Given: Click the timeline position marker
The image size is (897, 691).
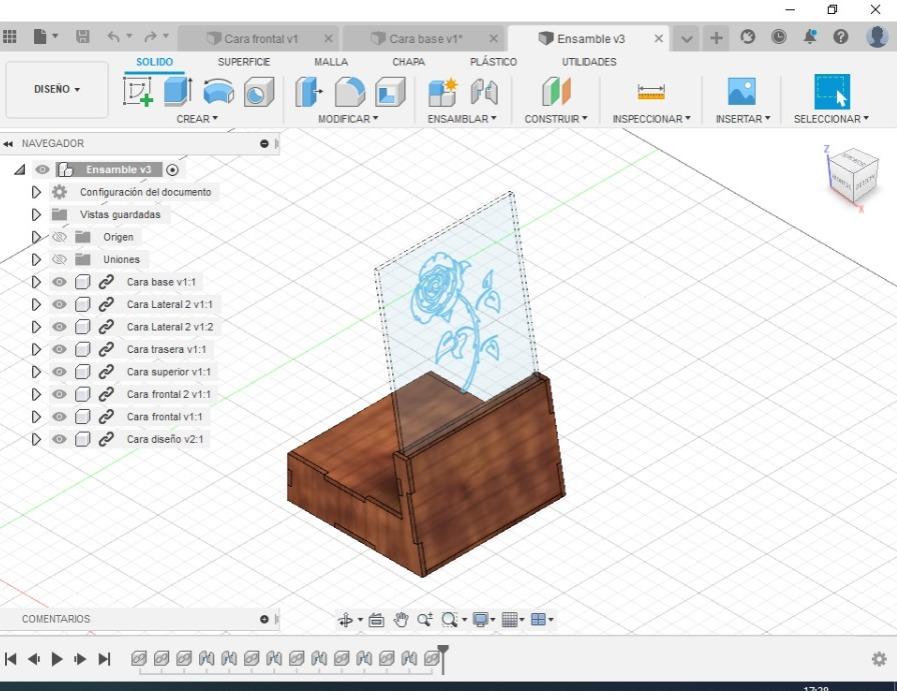Looking at the screenshot, I should pyautogui.click(x=443, y=658).
